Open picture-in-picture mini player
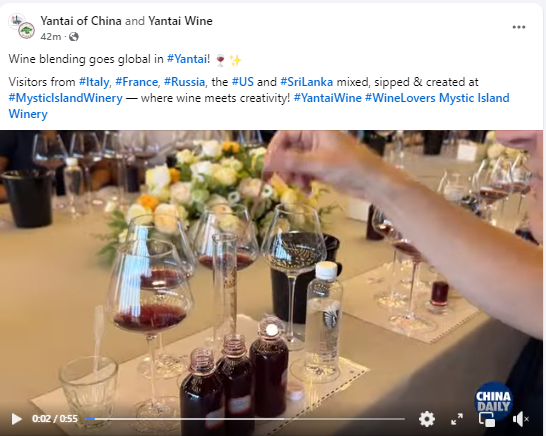This screenshot has width=546, height=436. point(487,419)
